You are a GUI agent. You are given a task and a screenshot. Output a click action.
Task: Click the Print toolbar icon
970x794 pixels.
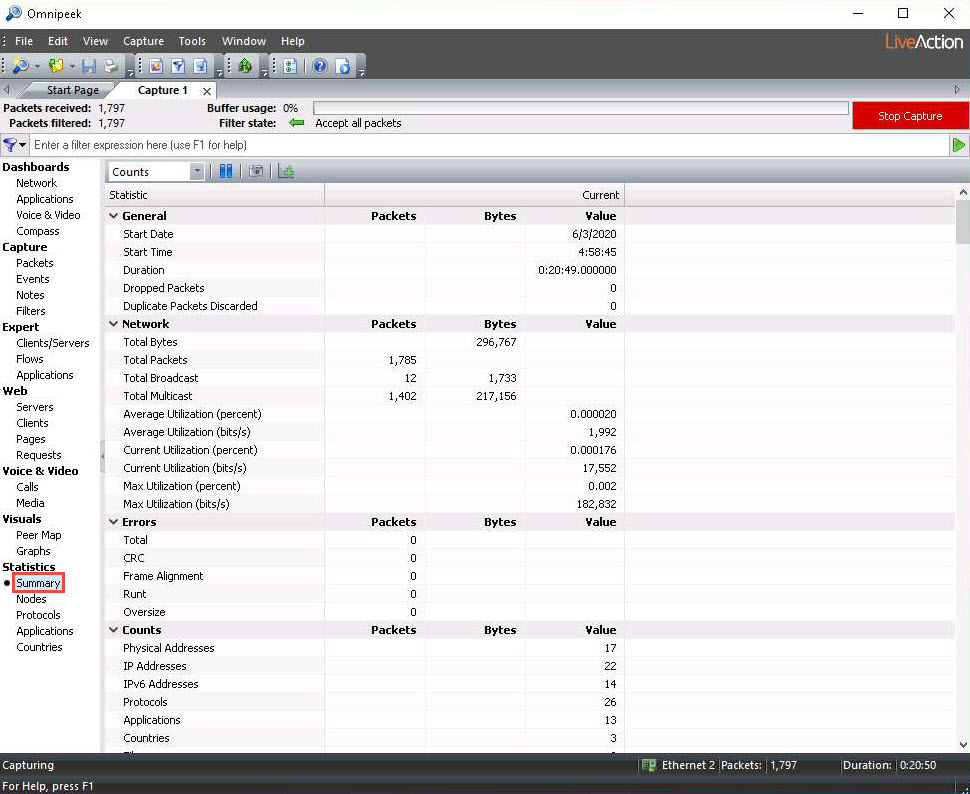point(111,66)
